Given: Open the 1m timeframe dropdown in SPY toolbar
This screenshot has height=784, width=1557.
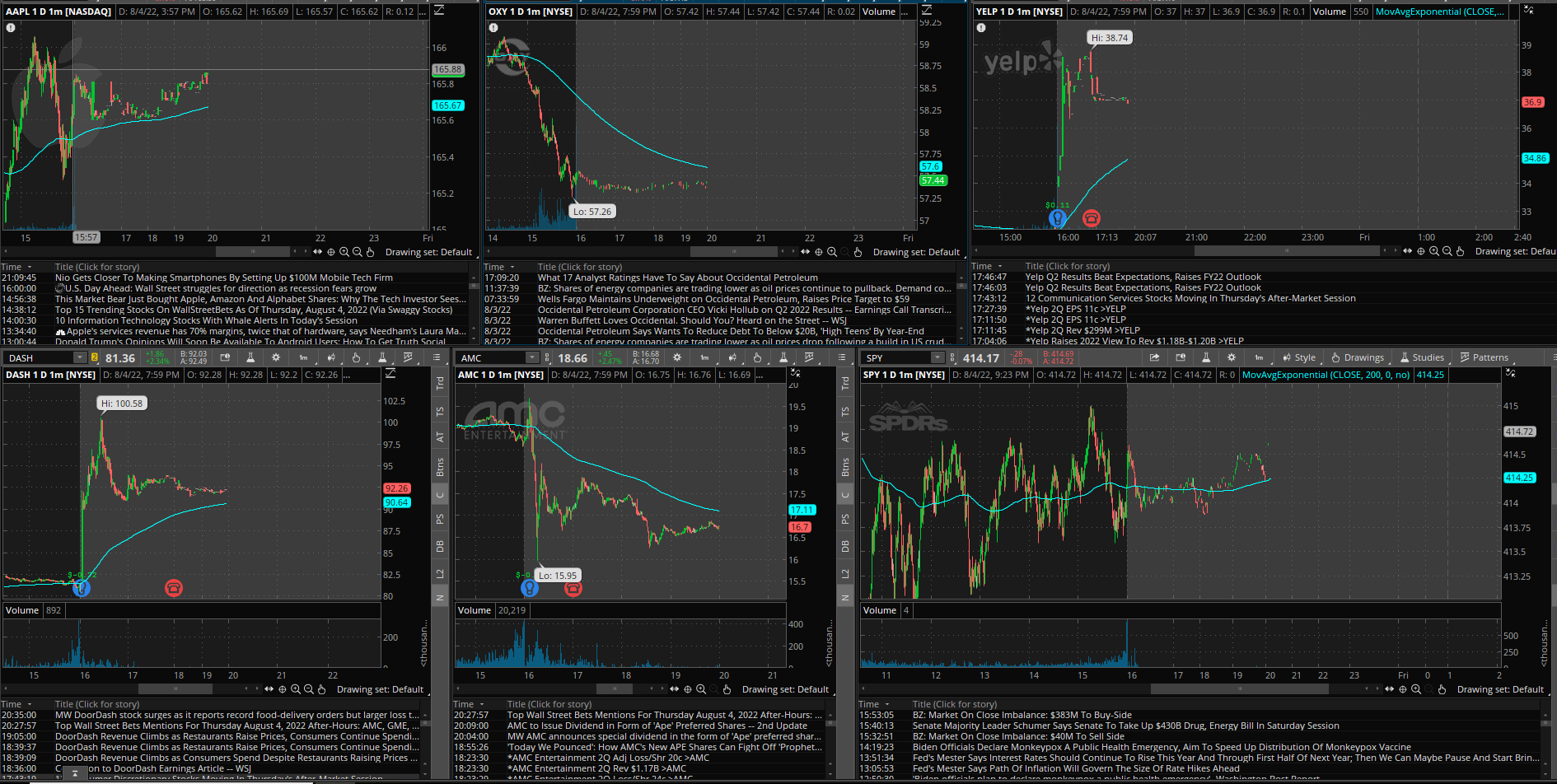Looking at the screenshot, I should pyautogui.click(x=1259, y=357).
